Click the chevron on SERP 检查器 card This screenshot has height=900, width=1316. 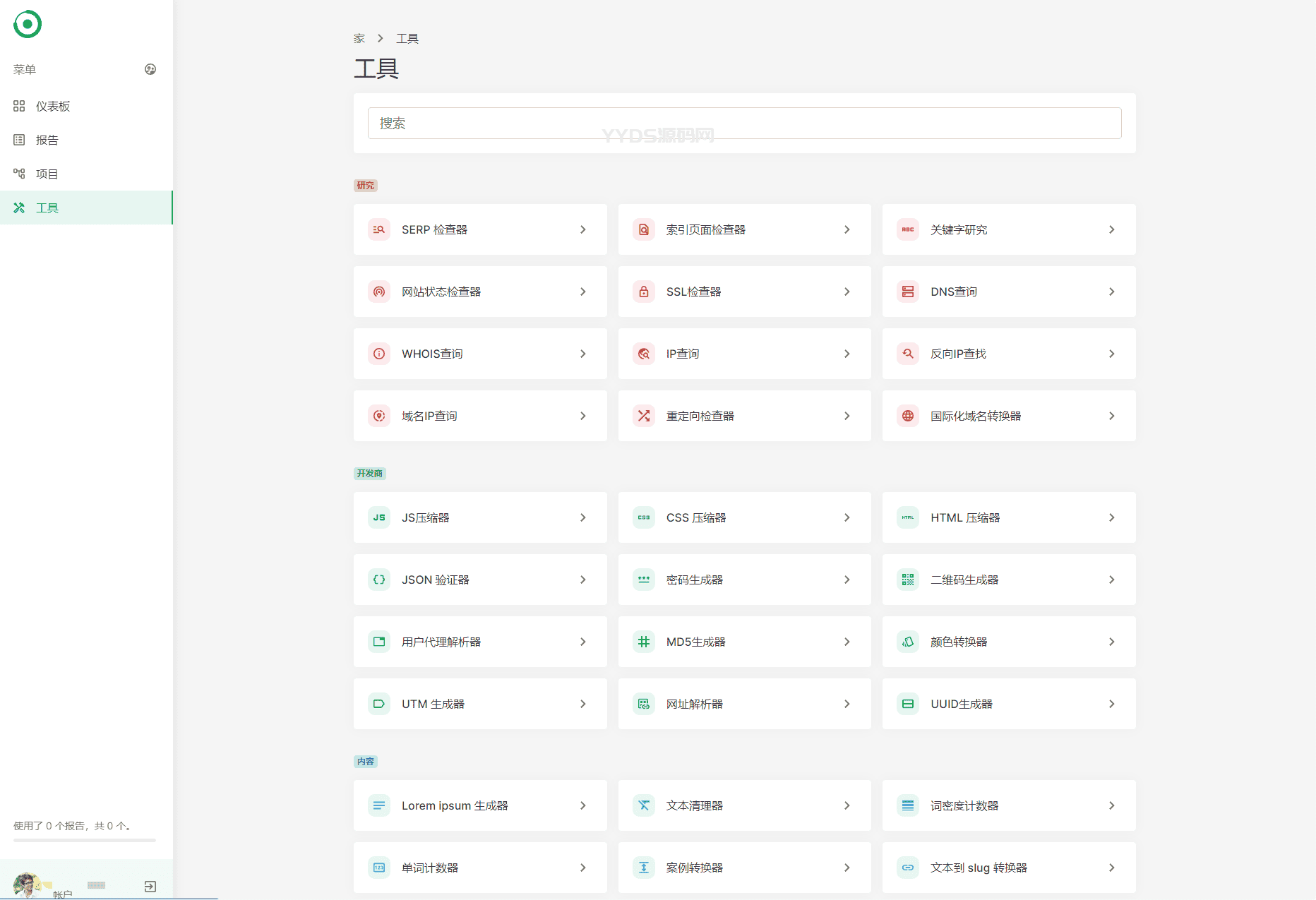click(x=583, y=229)
